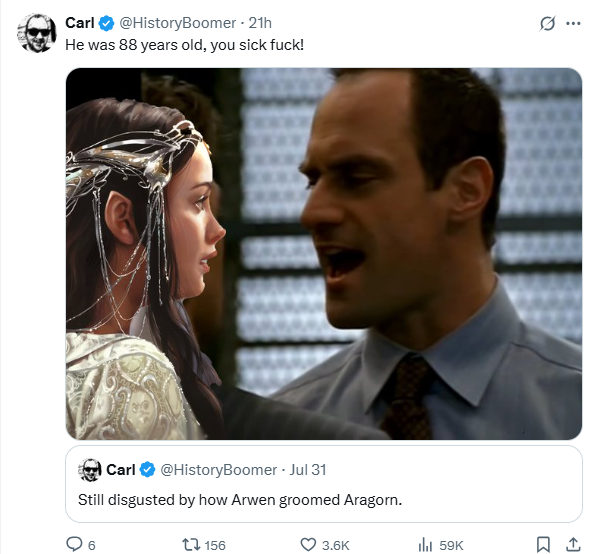Open the @HistoryBoomer handle on the main tweet
Viewport: 599px width, 554px height.
(x=178, y=23)
